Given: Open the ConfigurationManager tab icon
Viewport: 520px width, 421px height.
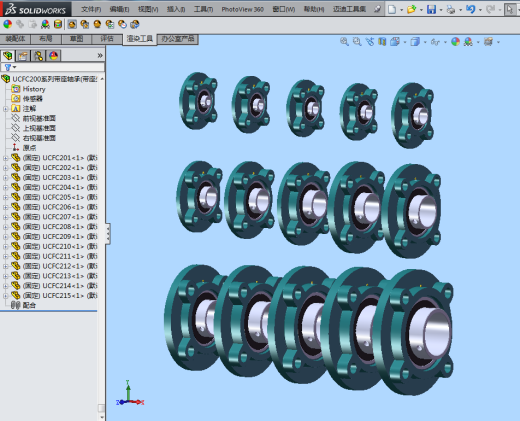Looking at the screenshot, I should click(38, 56).
